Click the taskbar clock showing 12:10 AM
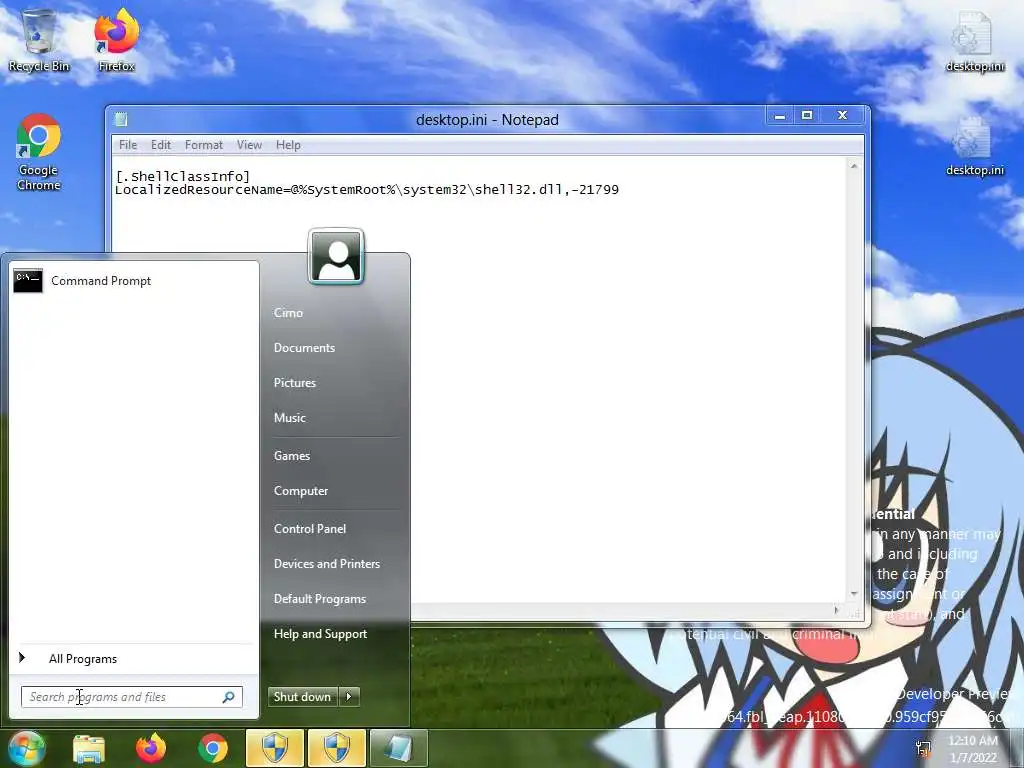 [973, 748]
